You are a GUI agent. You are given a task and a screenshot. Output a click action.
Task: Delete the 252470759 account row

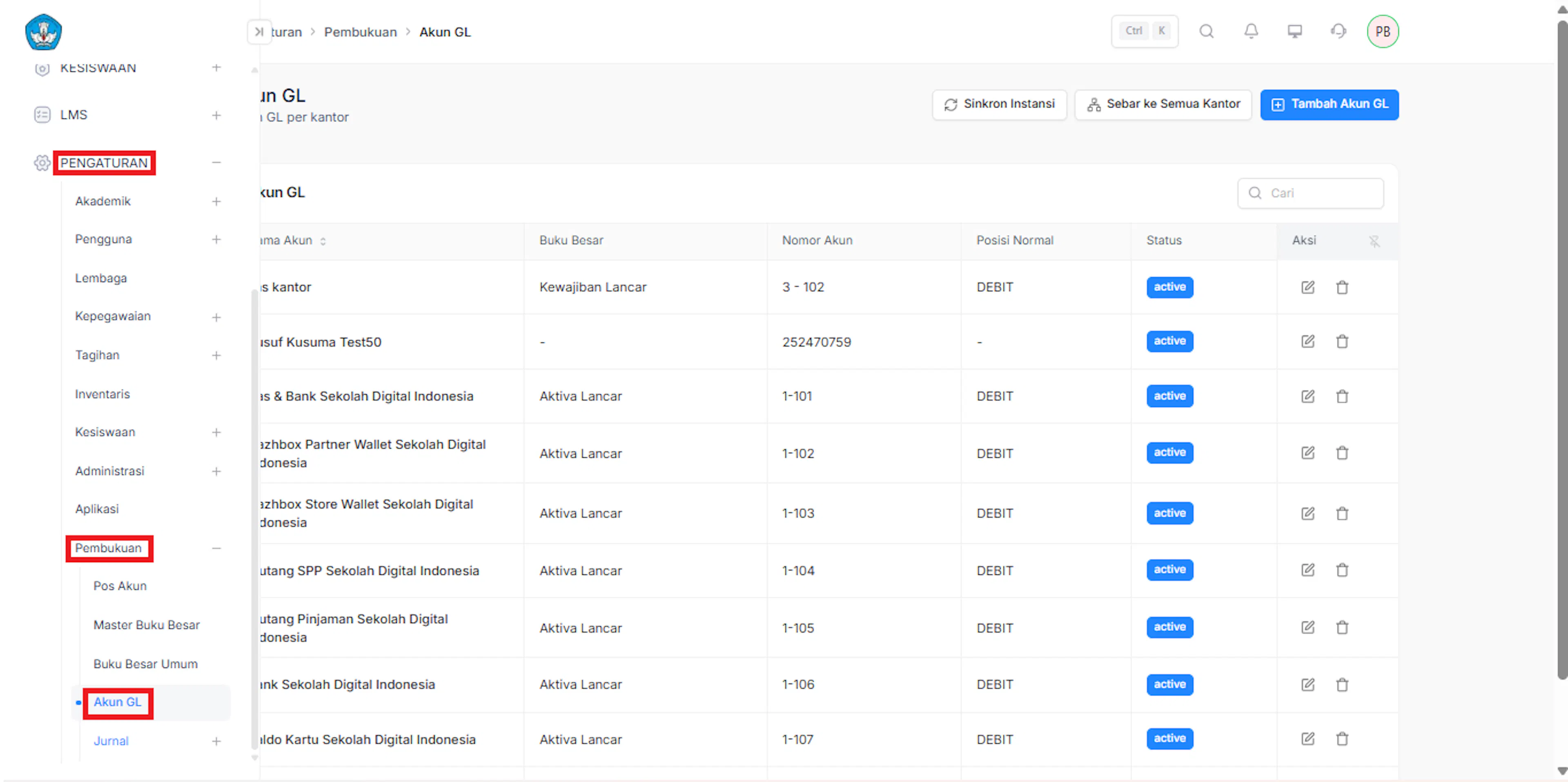click(1342, 341)
